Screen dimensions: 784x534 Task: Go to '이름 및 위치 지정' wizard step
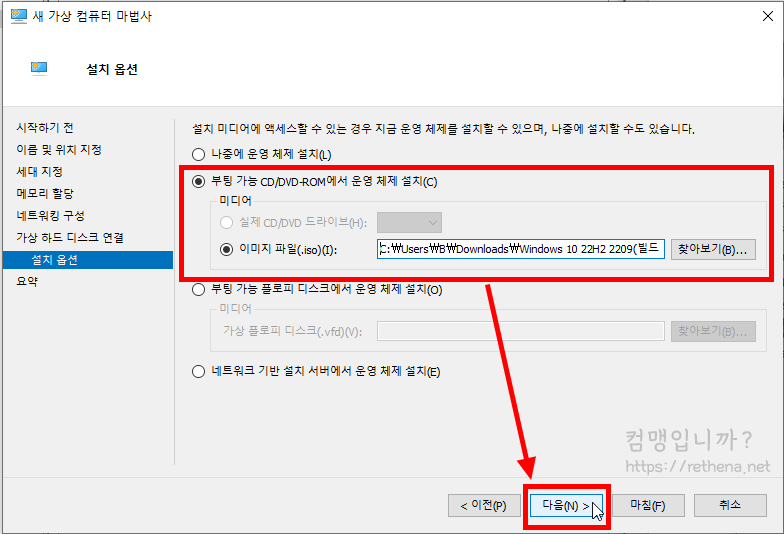tap(59, 150)
